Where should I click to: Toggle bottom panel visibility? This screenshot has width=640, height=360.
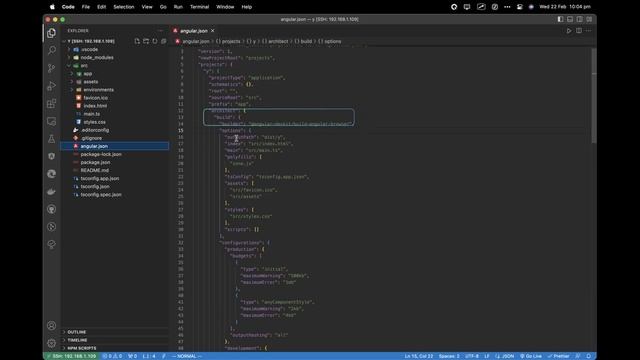click(x=570, y=19)
